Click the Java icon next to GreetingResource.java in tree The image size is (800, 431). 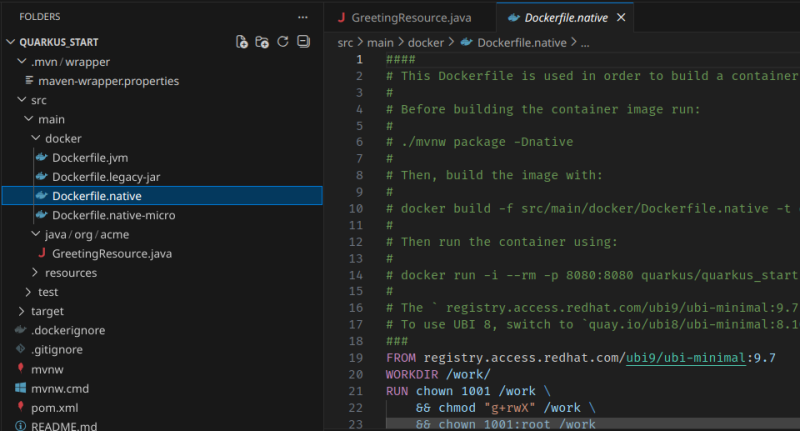tap(41, 254)
